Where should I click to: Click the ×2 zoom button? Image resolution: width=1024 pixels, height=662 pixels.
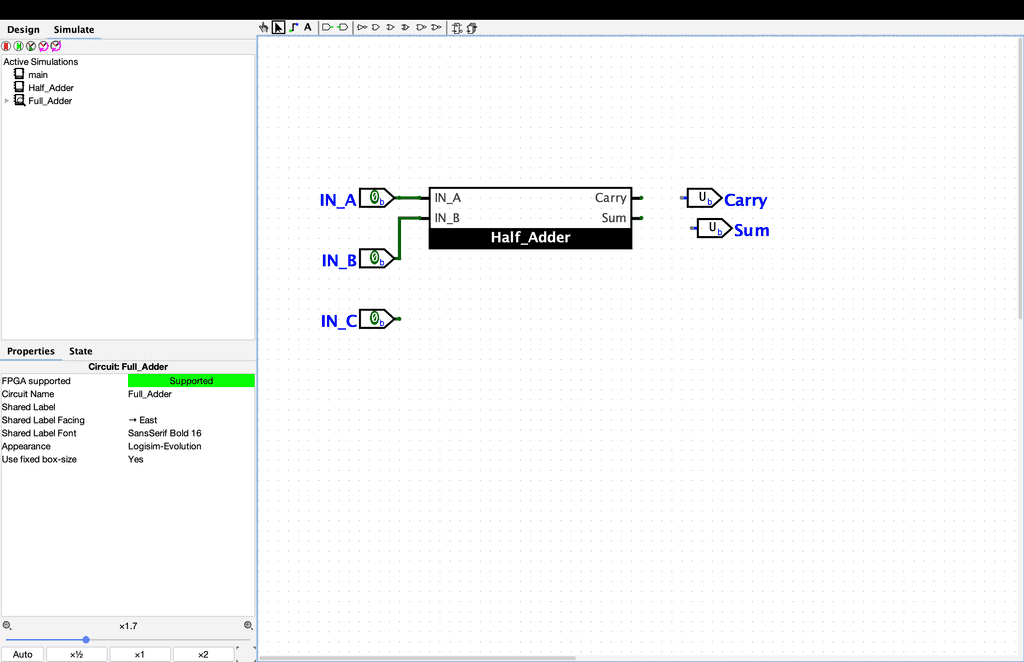click(203, 655)
